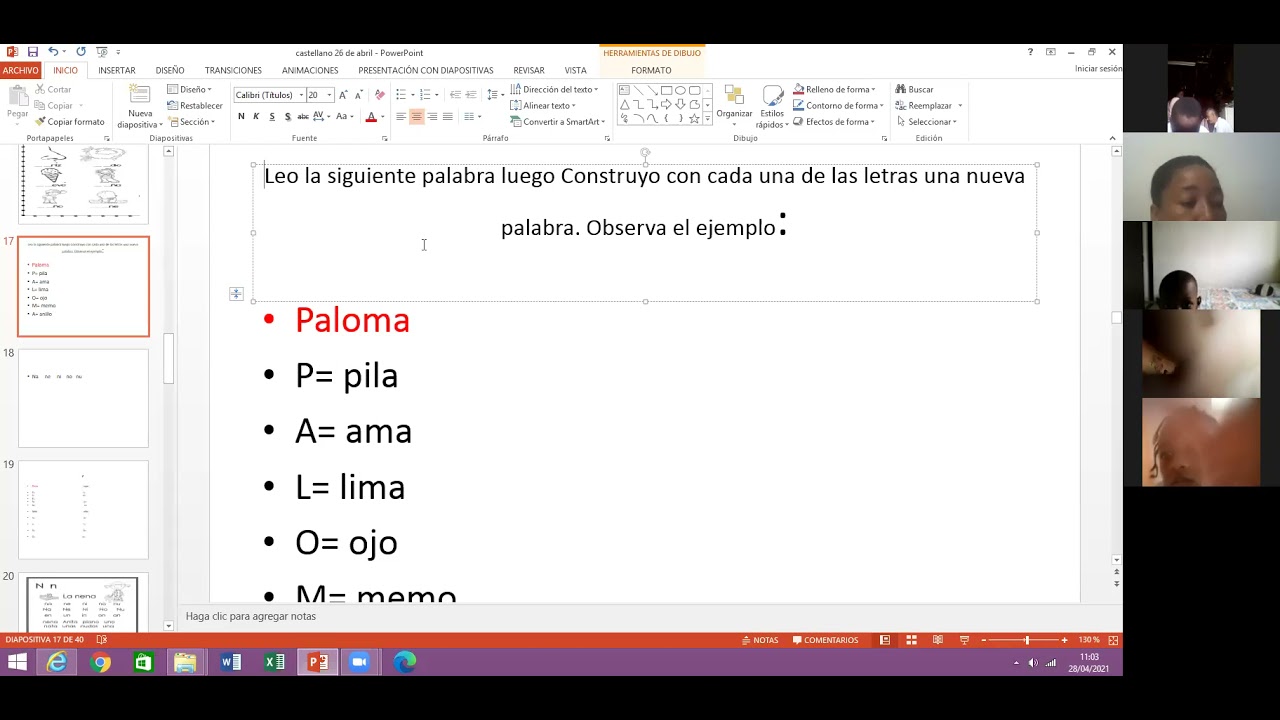Redo the last action
Image resolution: width=1280 pixels, height=720 pixels.
(x=81, y=52)
